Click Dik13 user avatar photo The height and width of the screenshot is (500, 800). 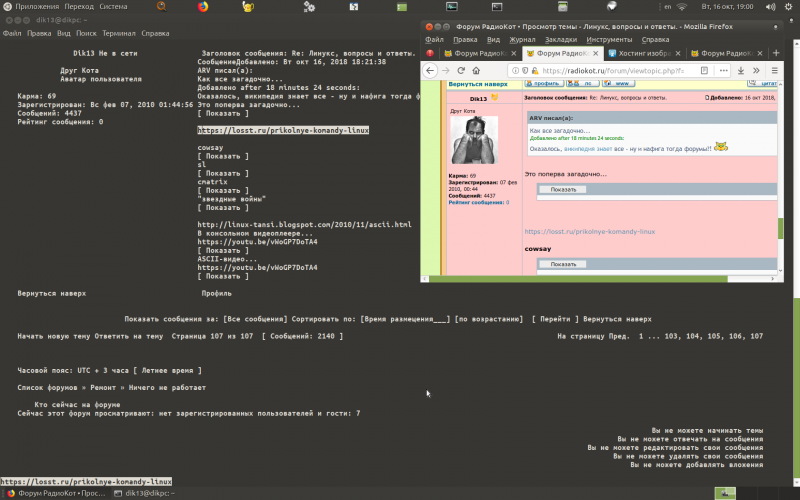[x=475, y=142]
